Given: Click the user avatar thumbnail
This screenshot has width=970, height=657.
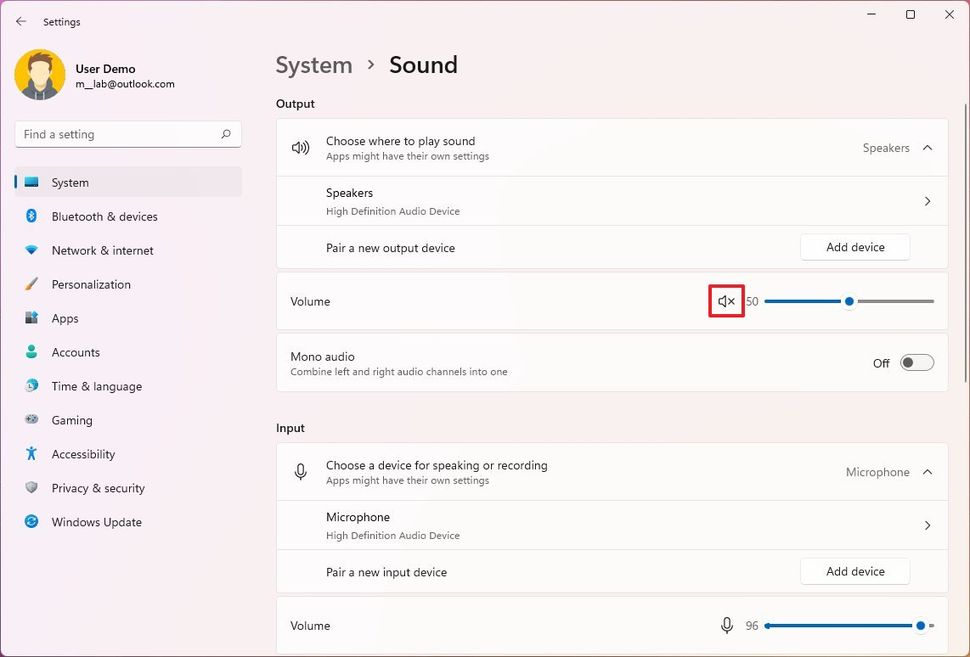Looking at the screenshot, I should [40, 75].
